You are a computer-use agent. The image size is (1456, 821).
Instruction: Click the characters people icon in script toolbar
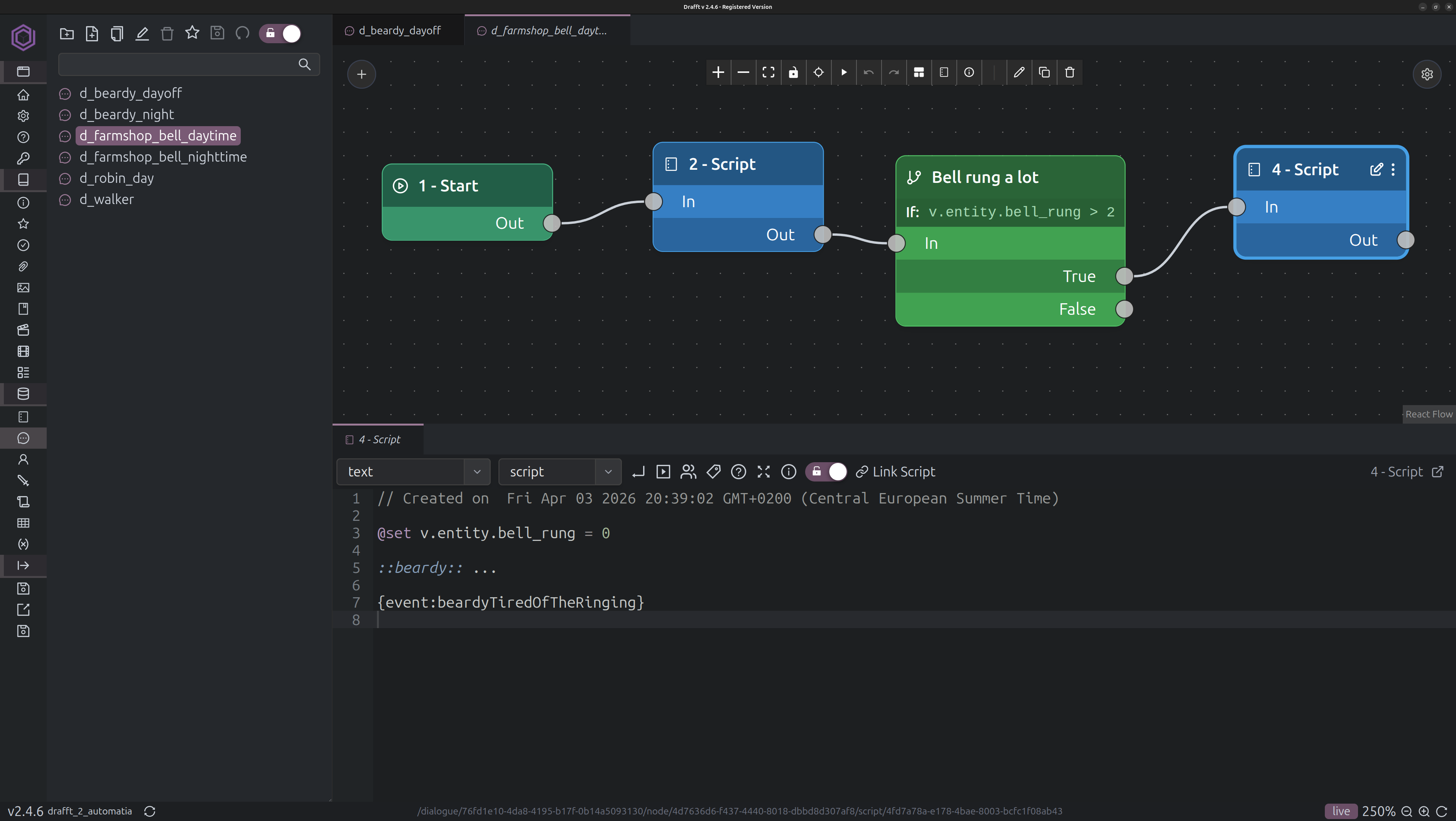[688, 471]
